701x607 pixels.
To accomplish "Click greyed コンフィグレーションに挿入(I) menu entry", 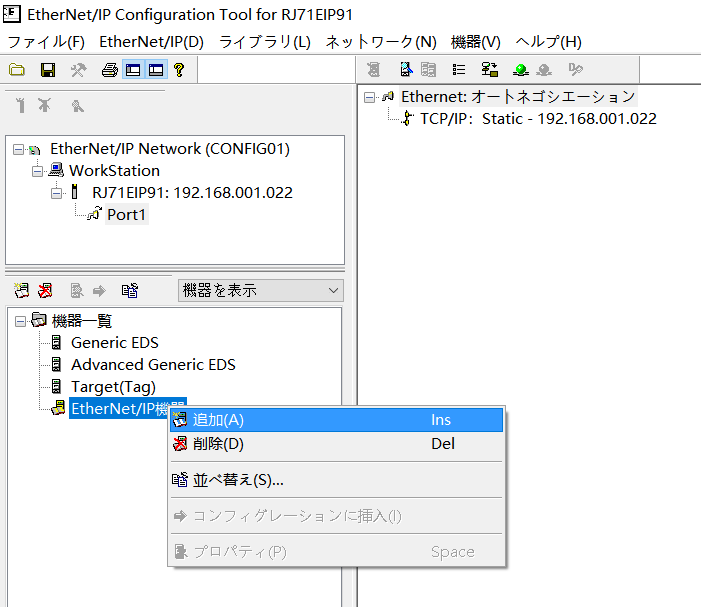I will (337, 516).
